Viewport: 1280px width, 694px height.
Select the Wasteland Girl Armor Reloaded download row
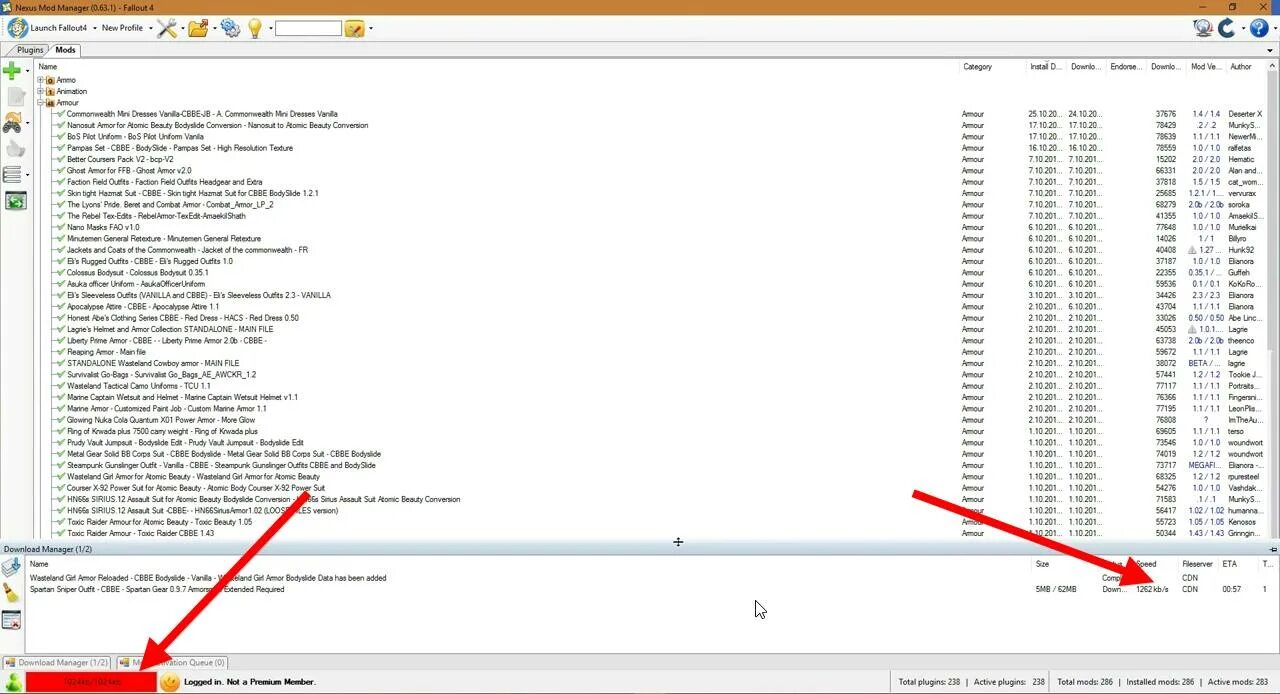tap(650, 578)
